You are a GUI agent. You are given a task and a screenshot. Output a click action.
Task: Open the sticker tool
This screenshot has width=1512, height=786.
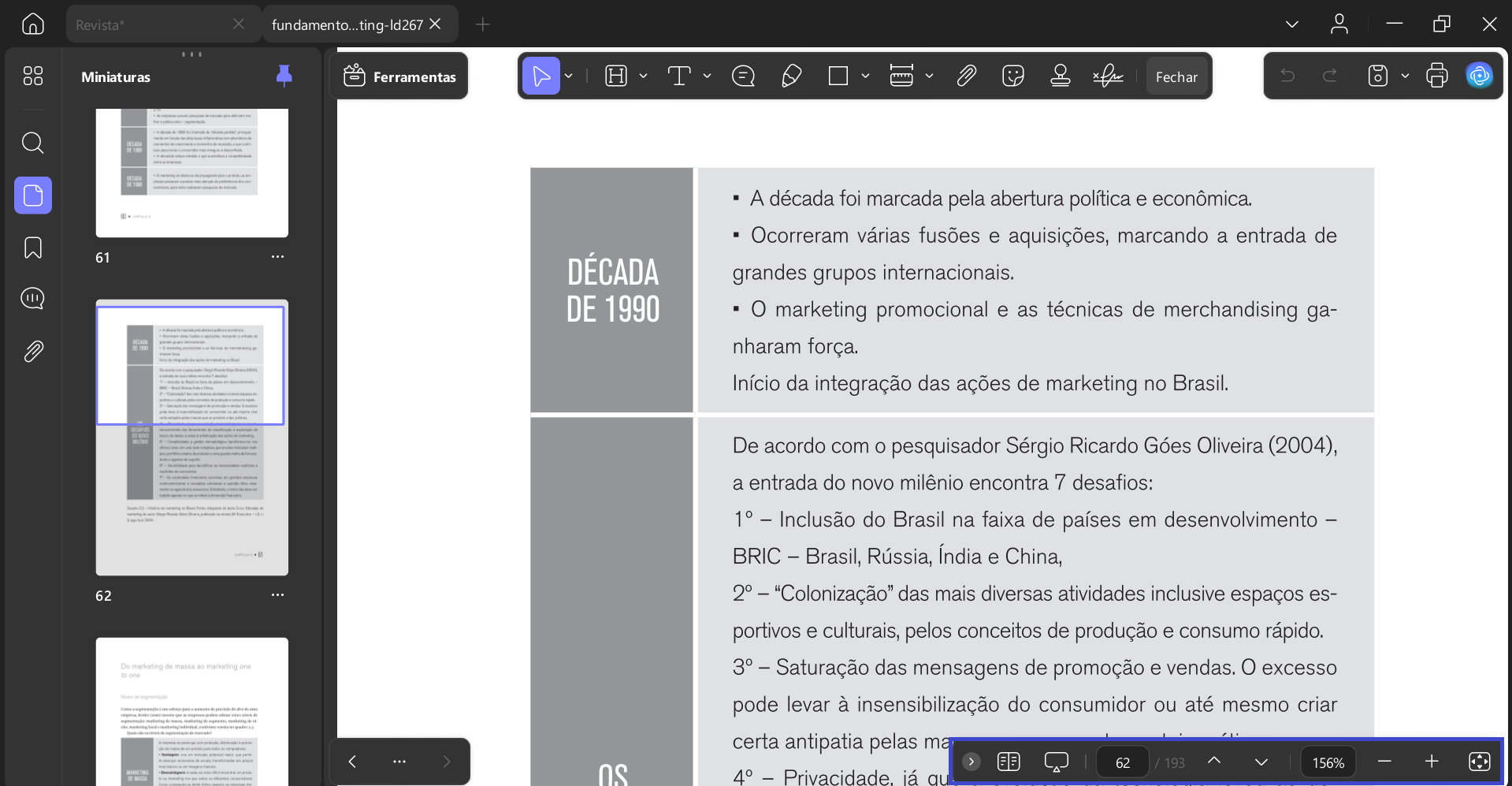click(1012, 76)
